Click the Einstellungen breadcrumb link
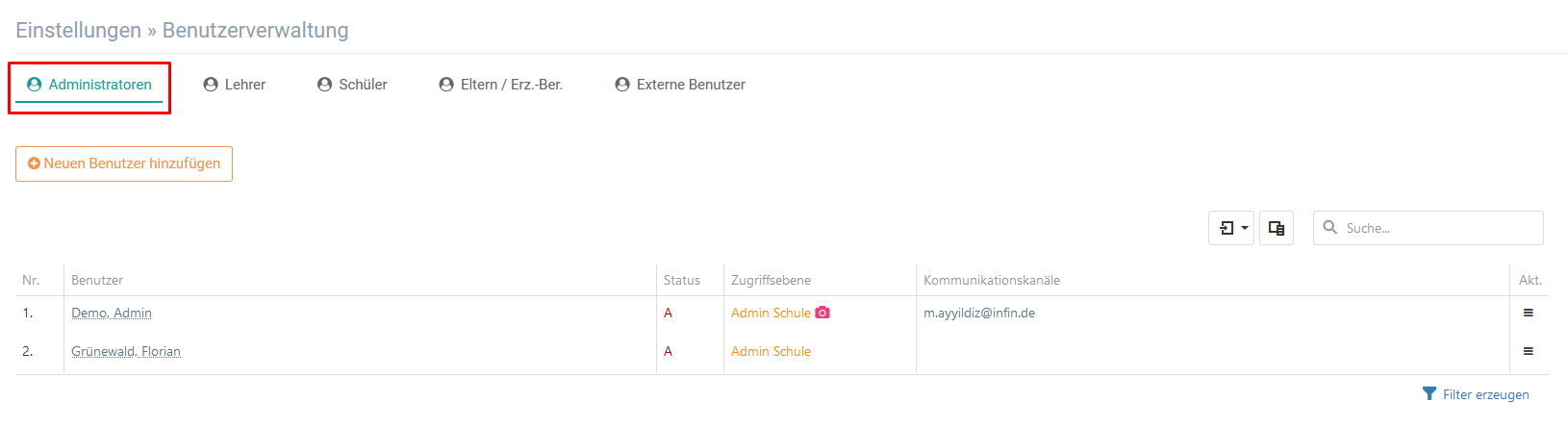Screen dimensions: 1568x427 point(78,30)
